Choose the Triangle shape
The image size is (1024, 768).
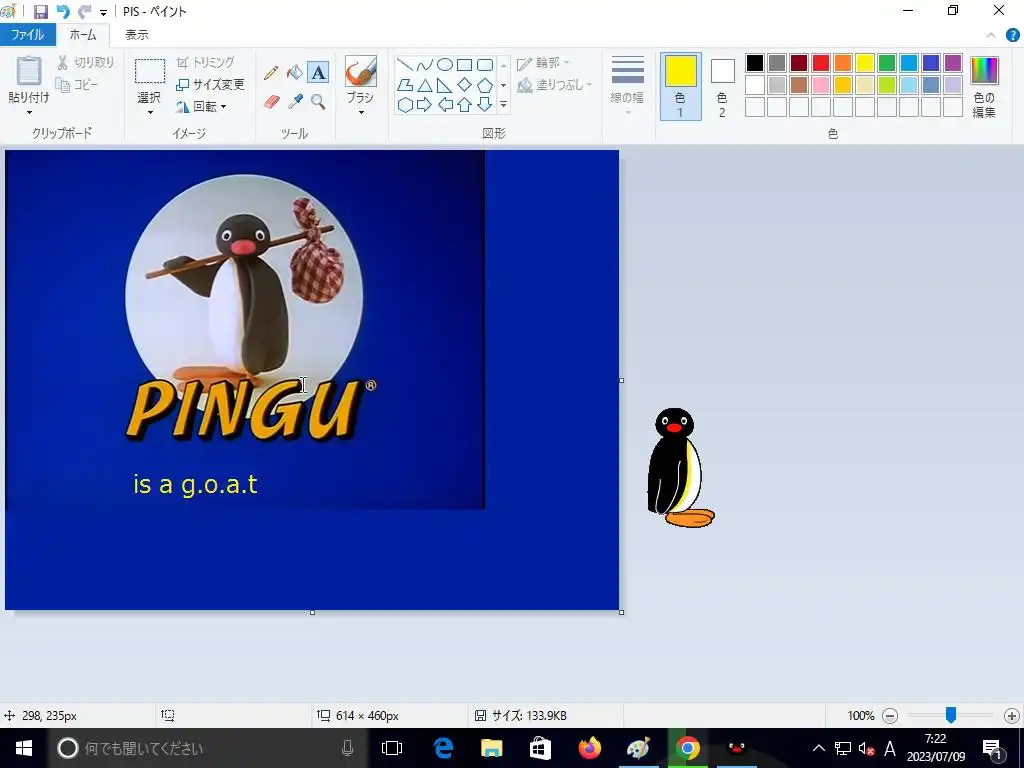coord(424,85)
